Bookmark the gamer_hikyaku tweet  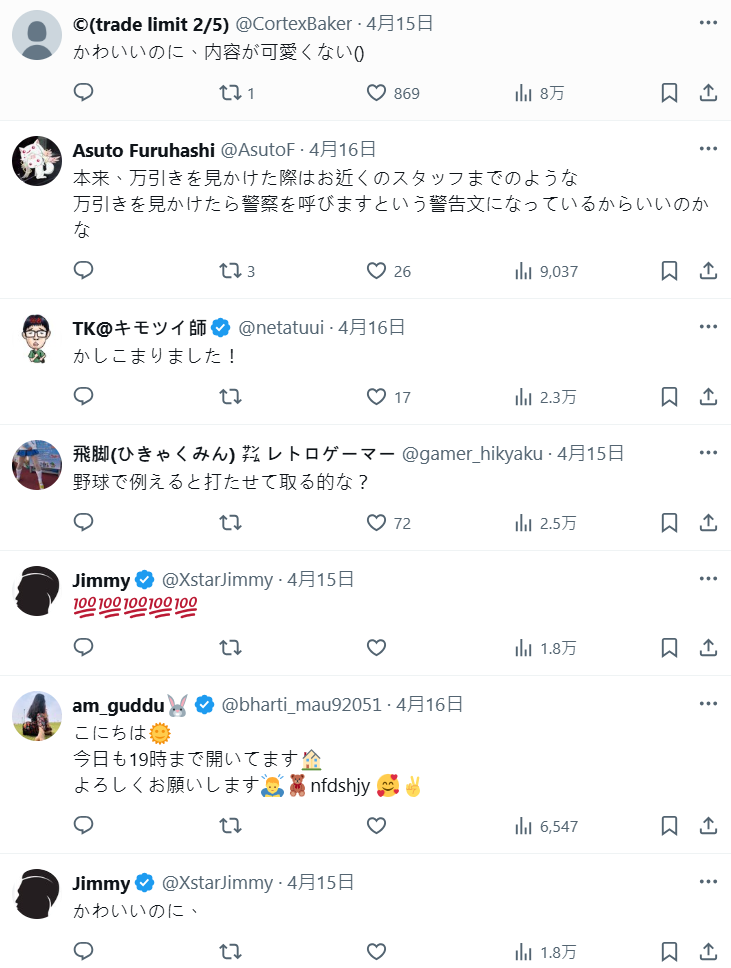[x=669, y=523]
